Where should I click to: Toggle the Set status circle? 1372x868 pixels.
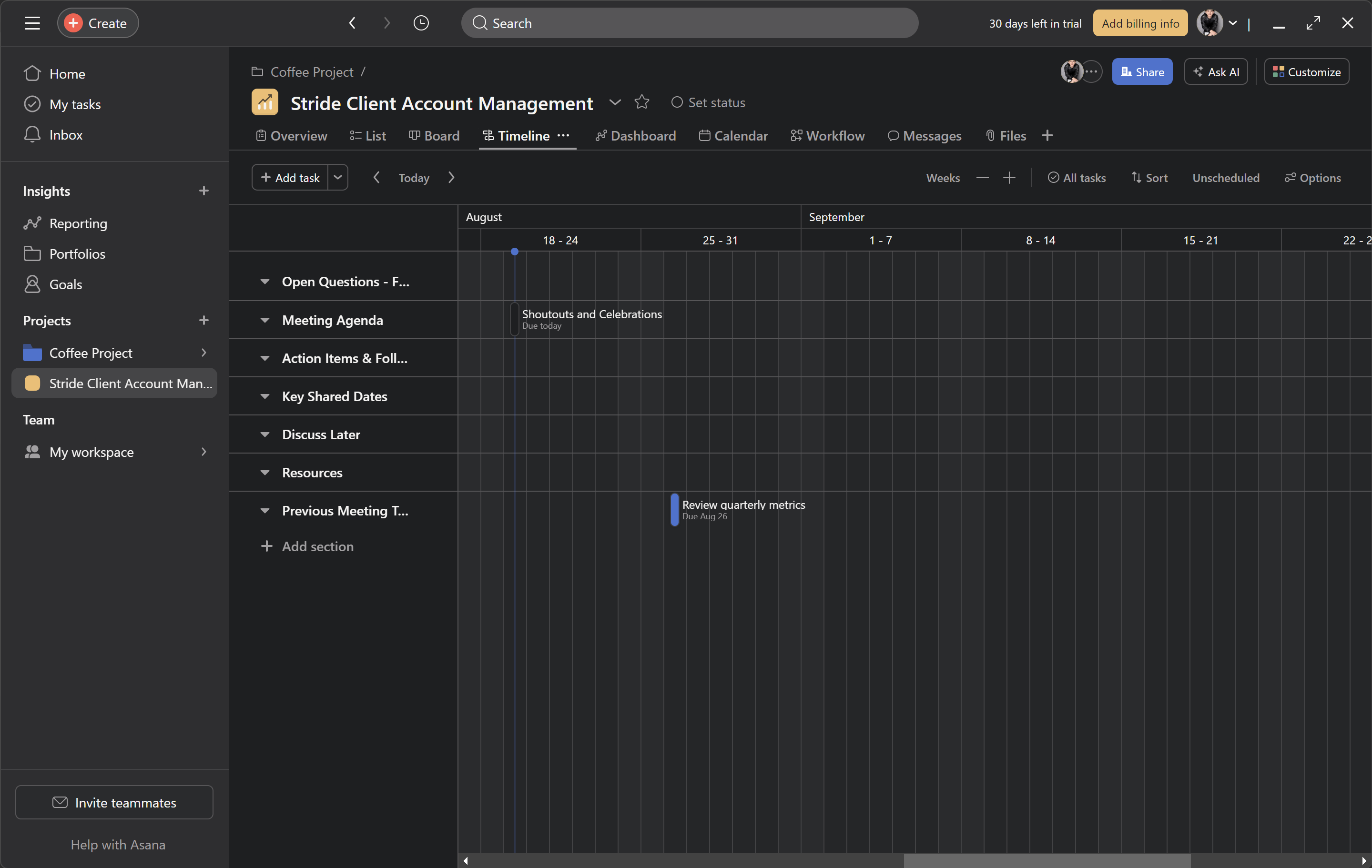point(677,102)
